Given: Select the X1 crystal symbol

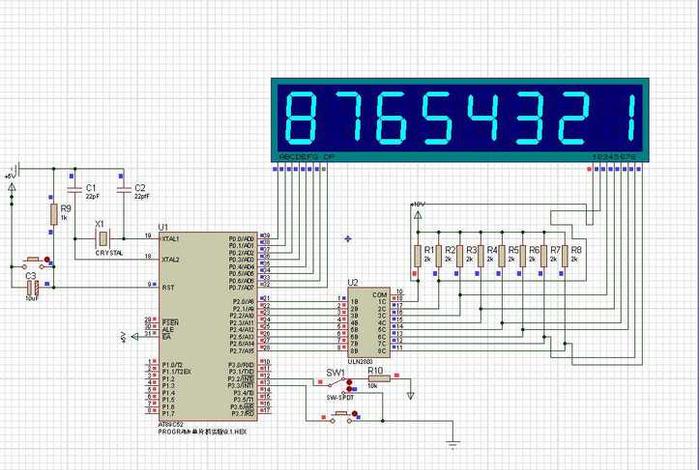Looking at the screenshot, I should point(103,239).
